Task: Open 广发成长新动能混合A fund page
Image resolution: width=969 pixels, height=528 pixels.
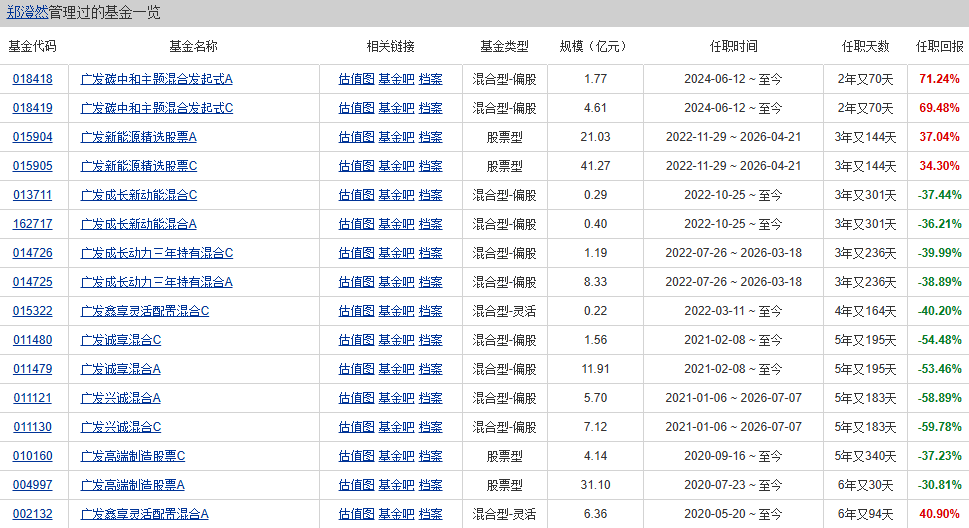Action: coord(138,224)
